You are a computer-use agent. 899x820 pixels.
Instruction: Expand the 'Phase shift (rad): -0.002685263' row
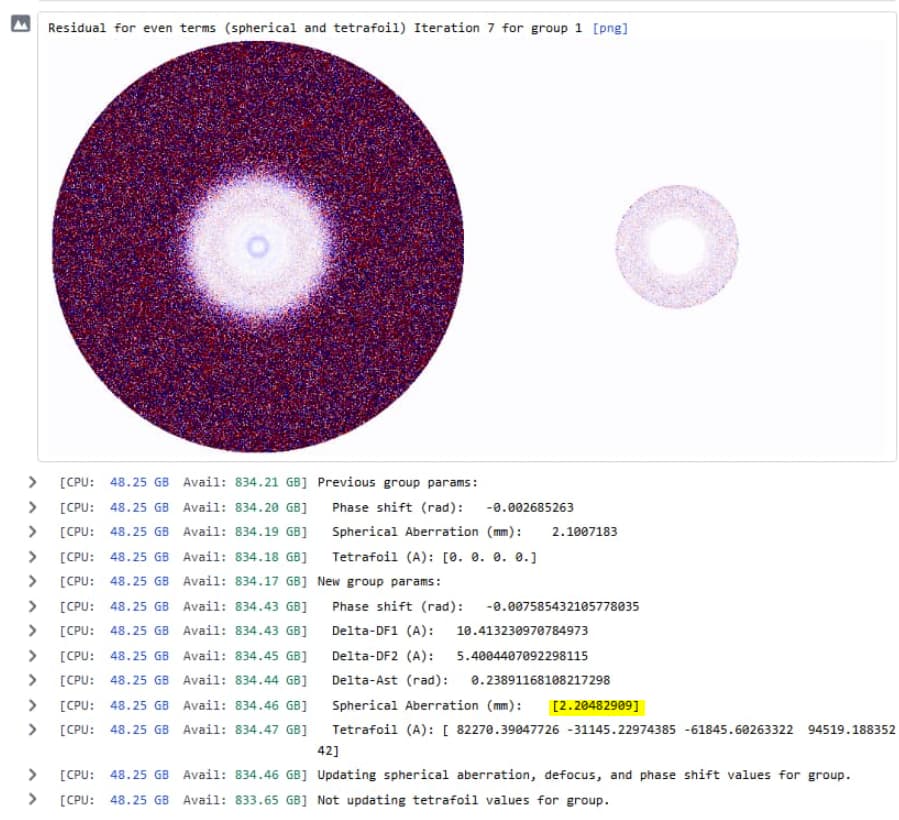(x=33, y=507)
